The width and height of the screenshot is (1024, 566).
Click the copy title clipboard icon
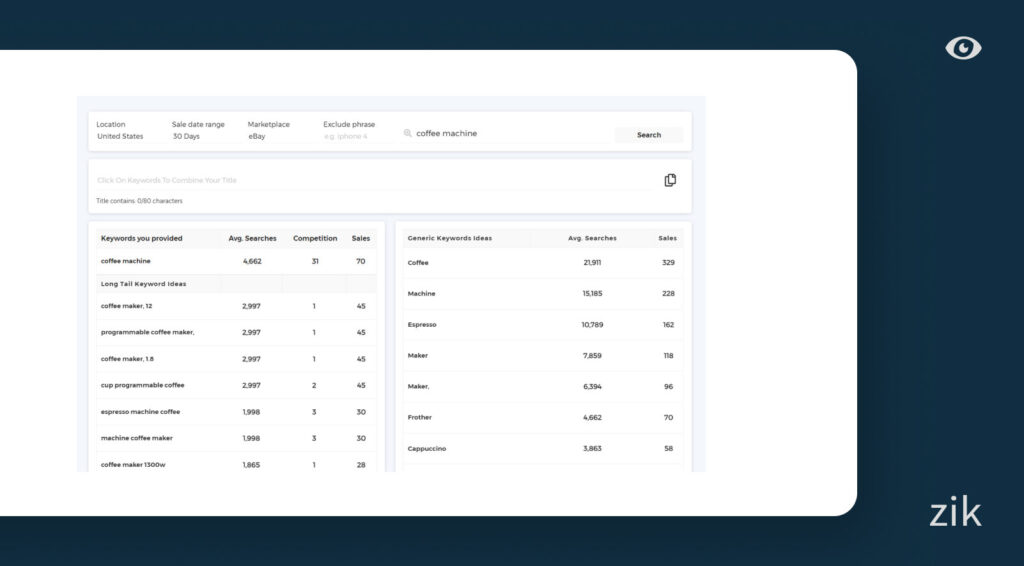670,180
